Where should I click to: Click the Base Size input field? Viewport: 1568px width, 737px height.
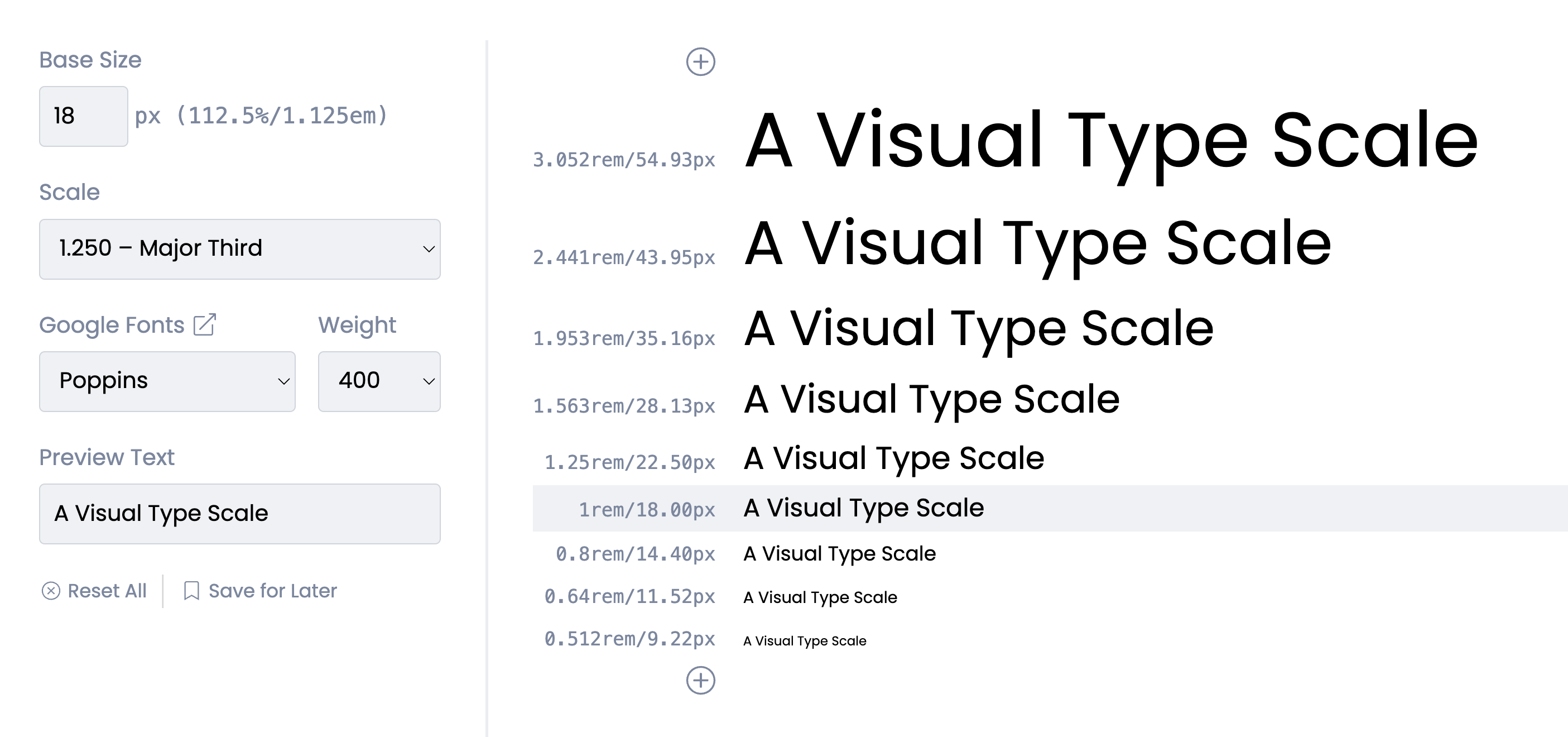pos(83,116)
